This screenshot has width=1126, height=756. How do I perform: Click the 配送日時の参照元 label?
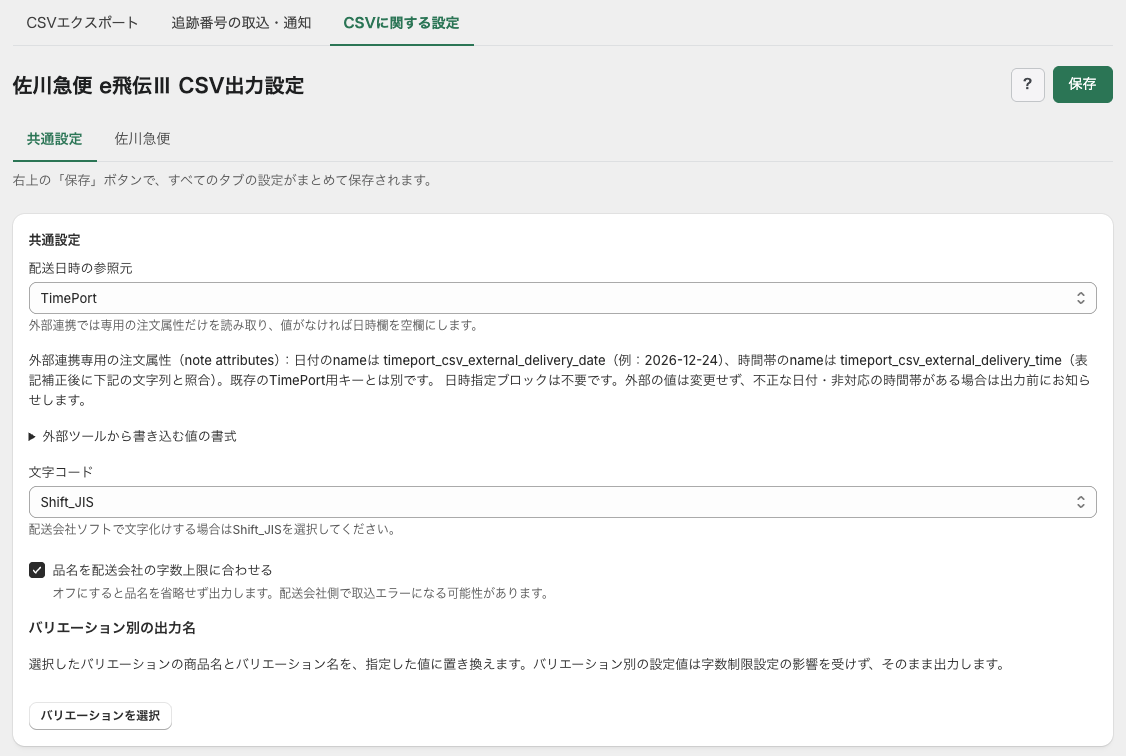click(80, 269)
